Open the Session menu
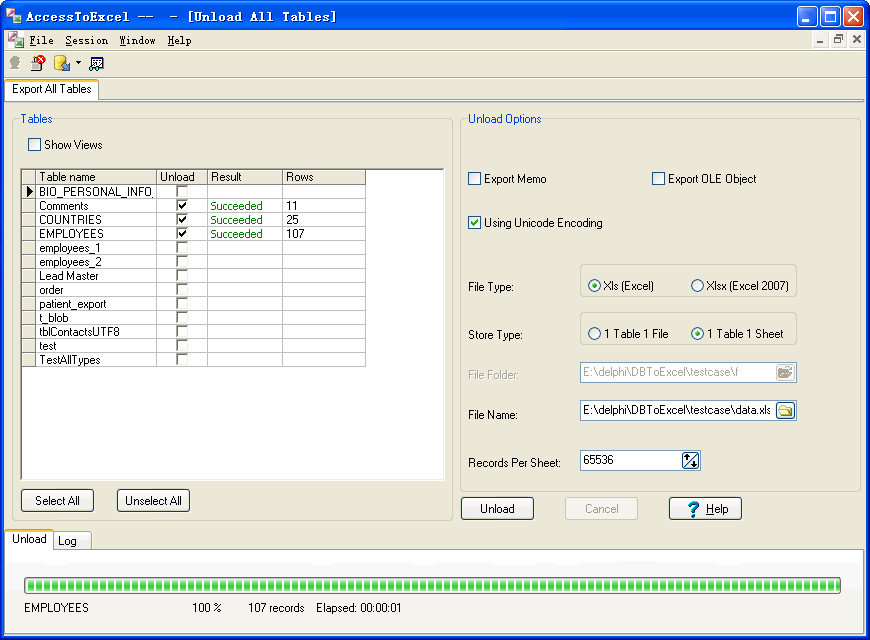Screen dimensions: 870x640 point(86,41)
